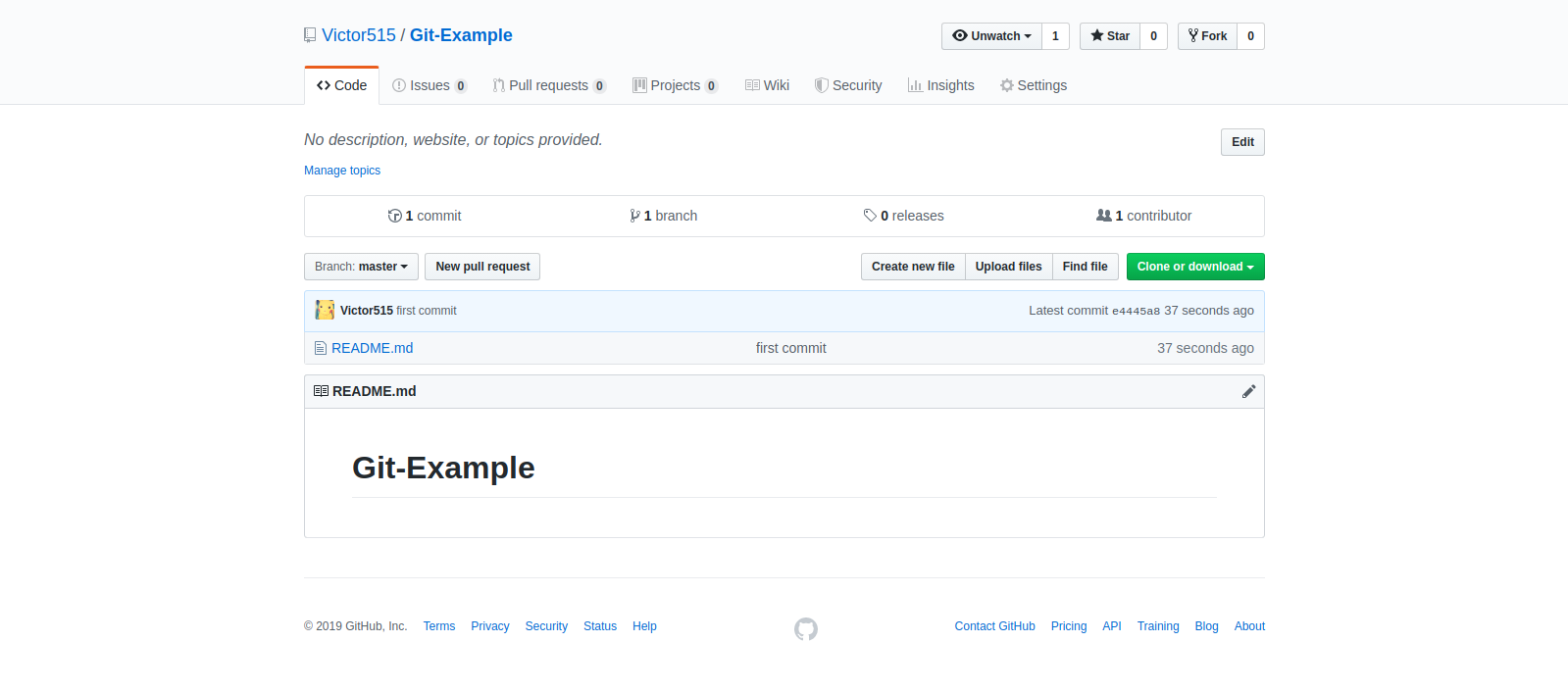Click the repository book icon beside Victor515
Image resolution: width=1568 pixels, height=692 pixels.
[310, 35]
